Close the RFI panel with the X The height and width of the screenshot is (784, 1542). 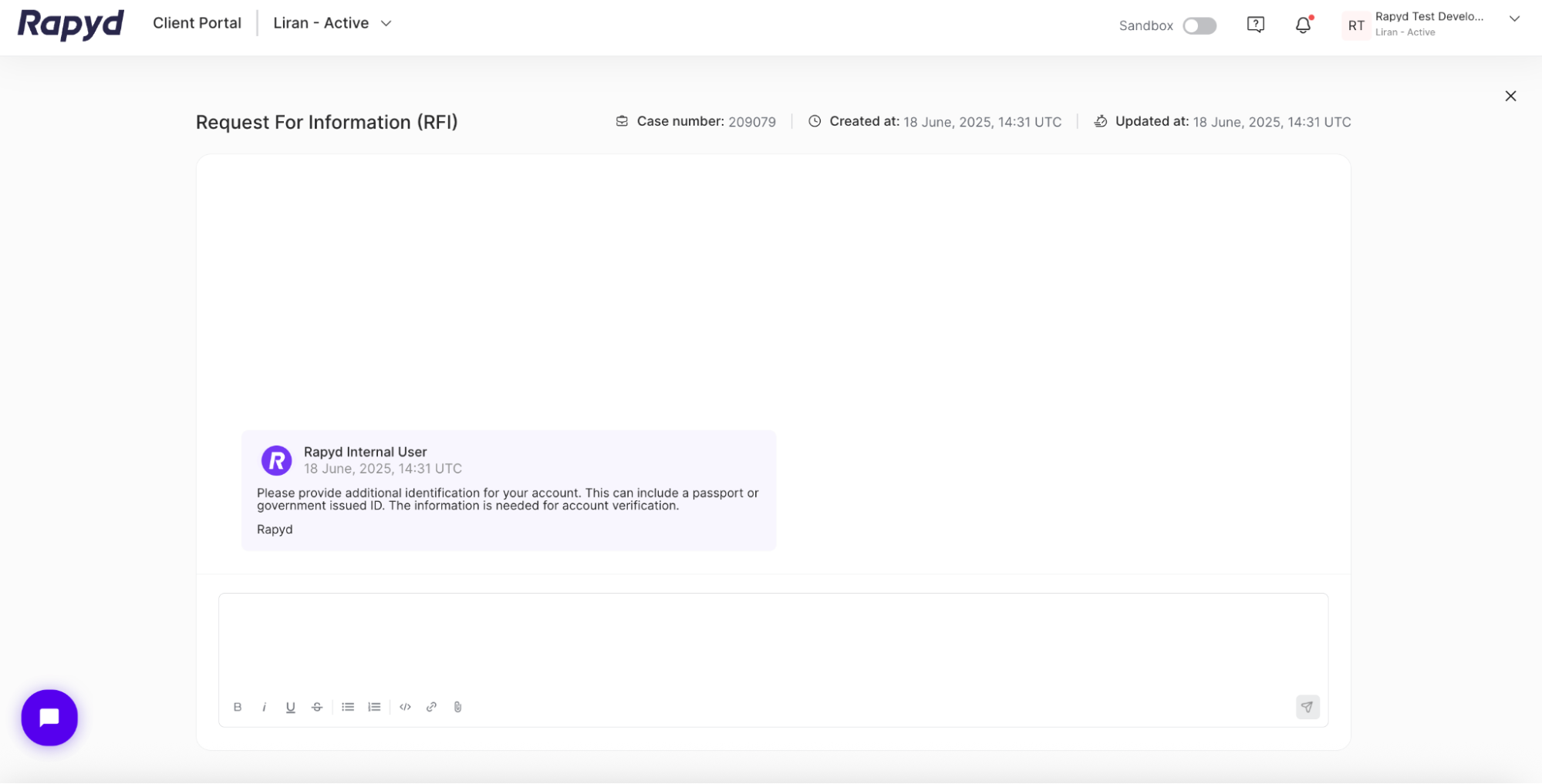click(1511, 96)
